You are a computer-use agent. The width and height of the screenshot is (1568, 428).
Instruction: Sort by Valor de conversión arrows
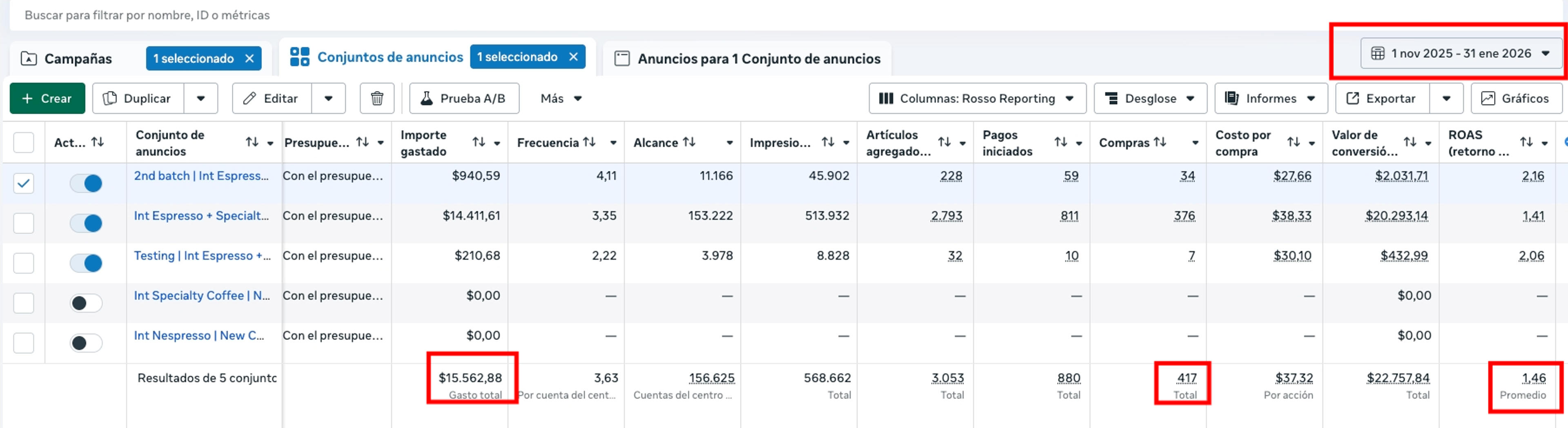pos(1410,142)
